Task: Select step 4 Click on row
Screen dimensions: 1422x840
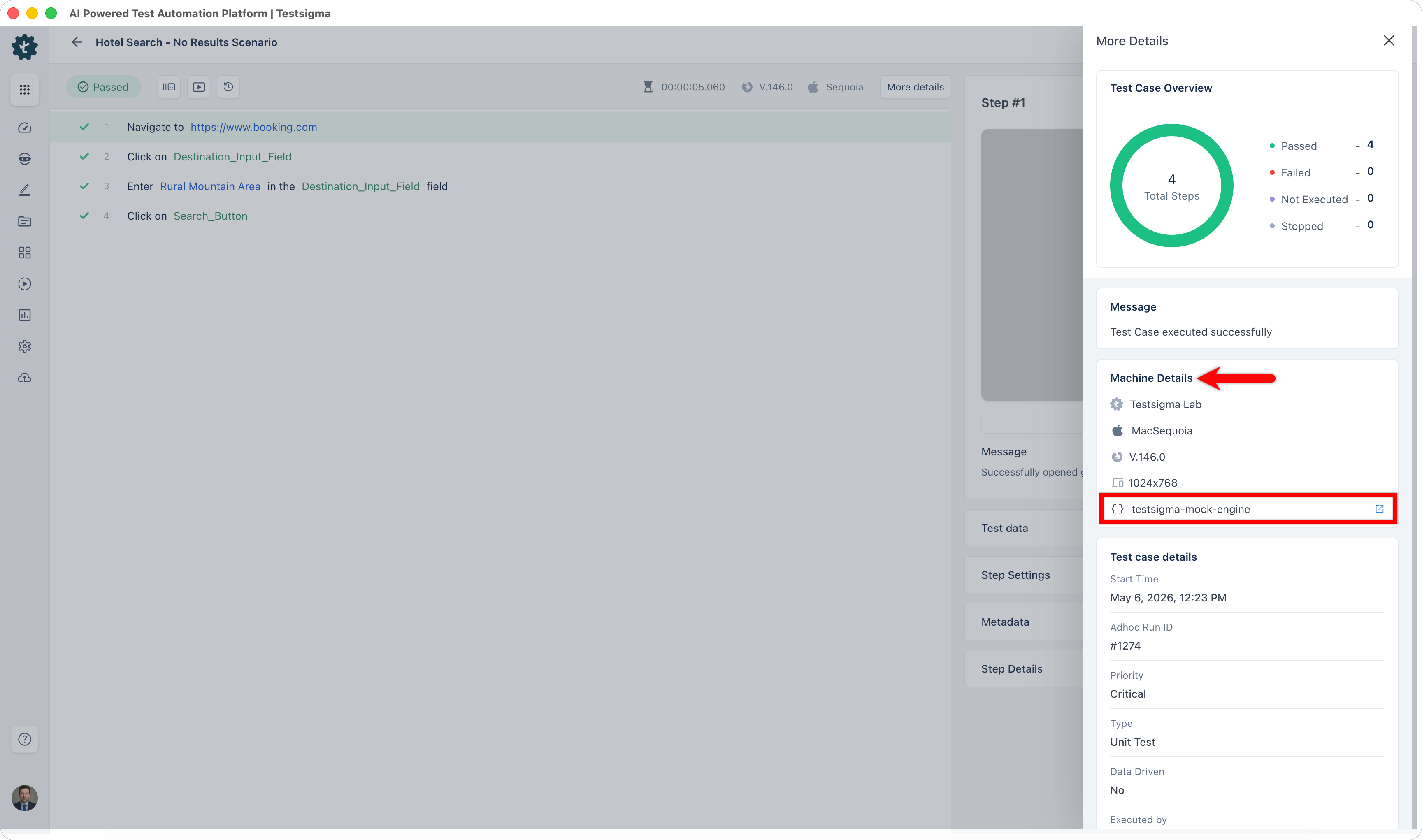Action: 500,216
